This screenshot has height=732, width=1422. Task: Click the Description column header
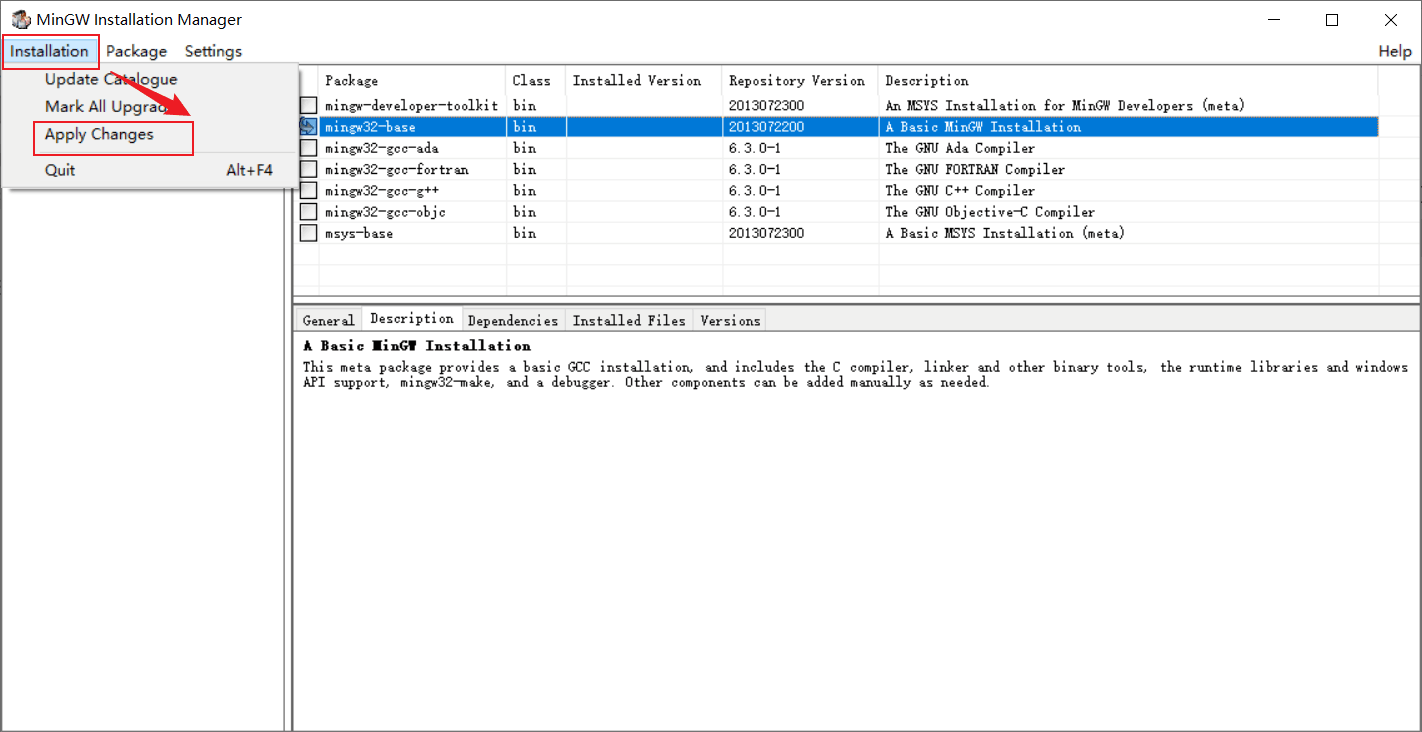coord(1128,80)
